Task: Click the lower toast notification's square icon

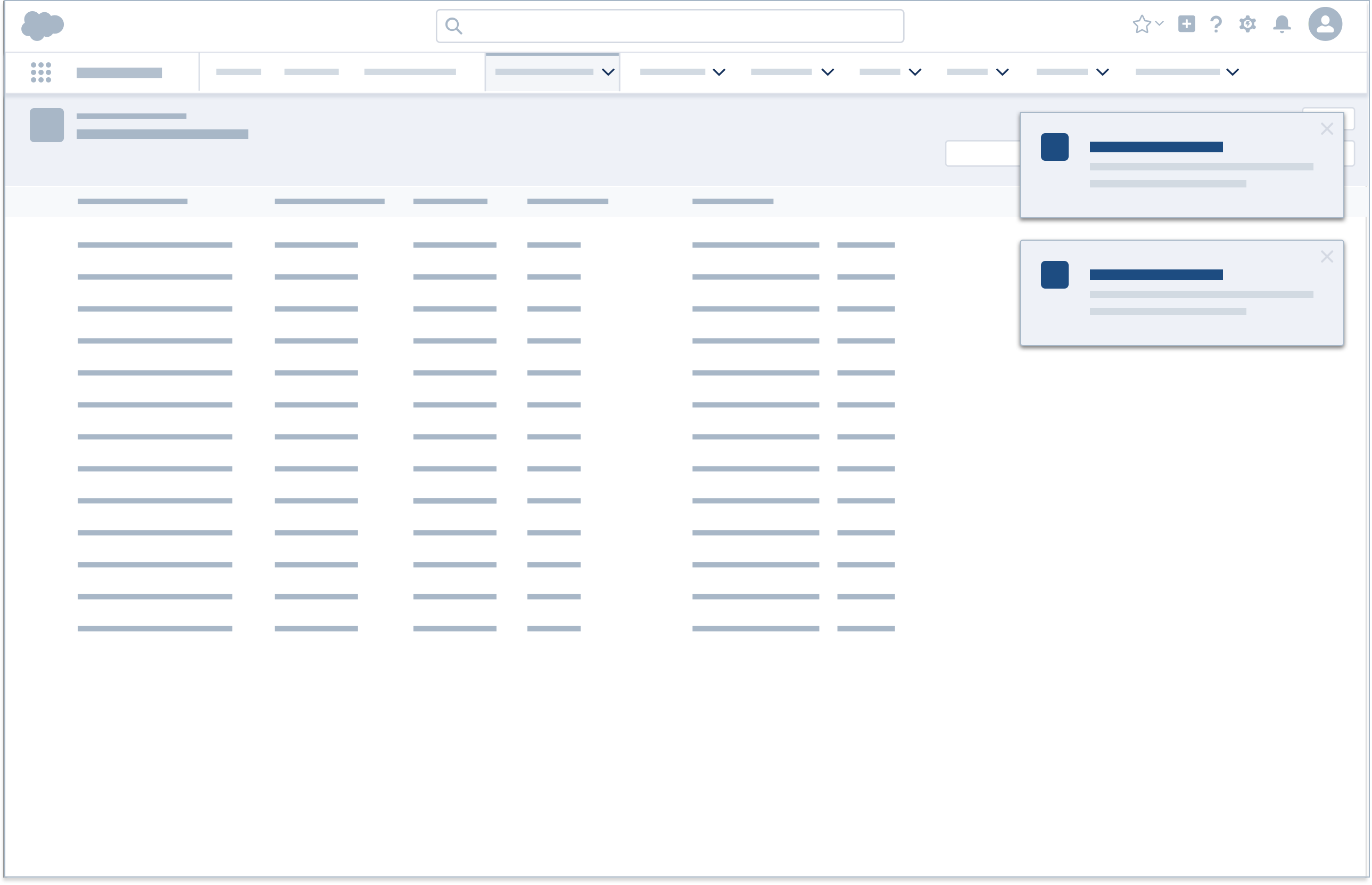Action: point(1054,276)
